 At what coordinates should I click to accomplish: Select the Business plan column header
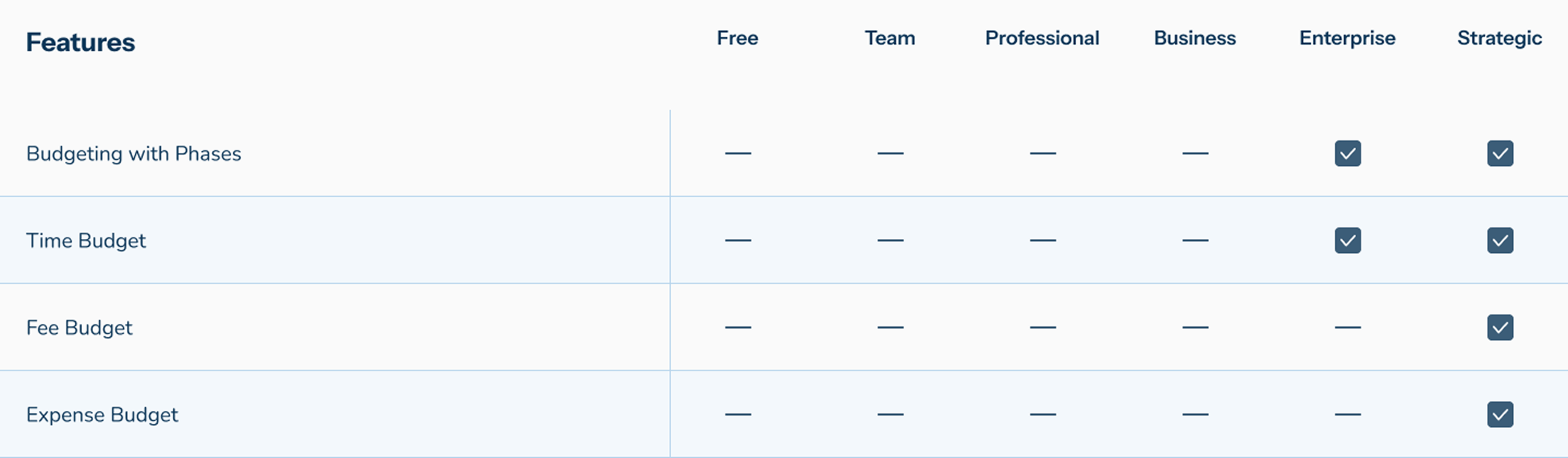[1195, 38]
